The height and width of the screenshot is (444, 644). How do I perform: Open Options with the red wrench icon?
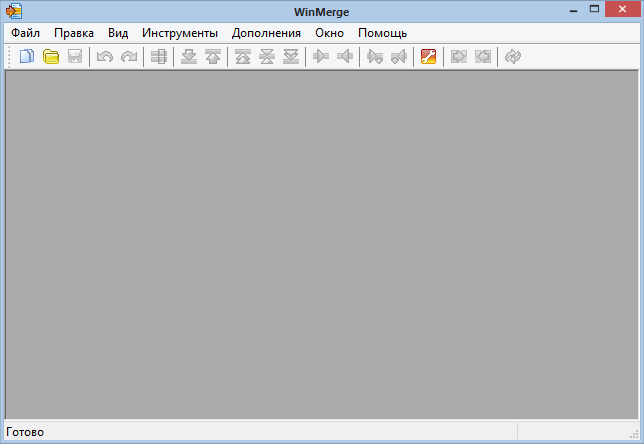(428, 56)
